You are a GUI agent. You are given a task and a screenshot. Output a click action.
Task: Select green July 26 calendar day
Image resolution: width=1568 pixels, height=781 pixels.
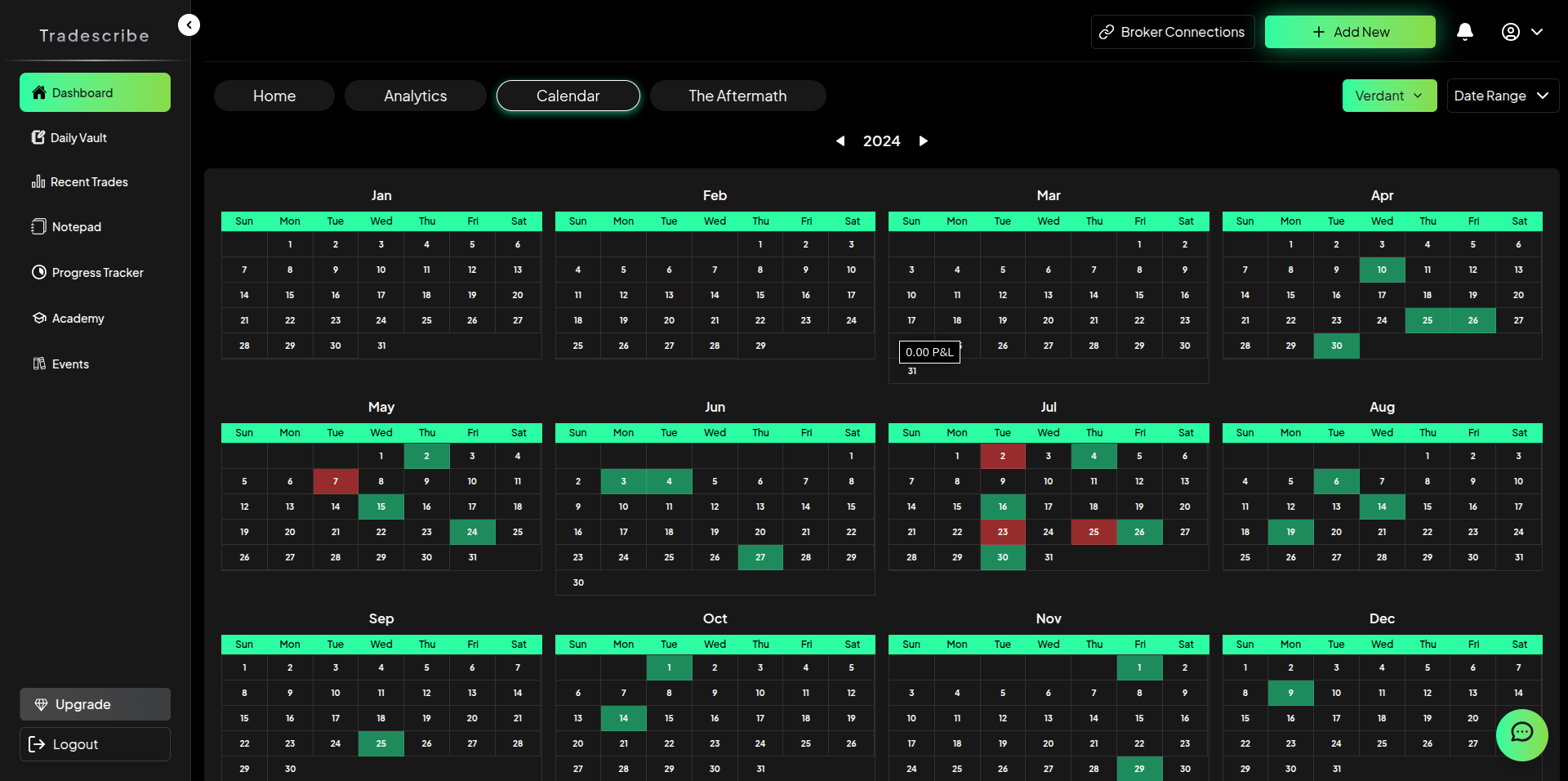click(1139, 532)
